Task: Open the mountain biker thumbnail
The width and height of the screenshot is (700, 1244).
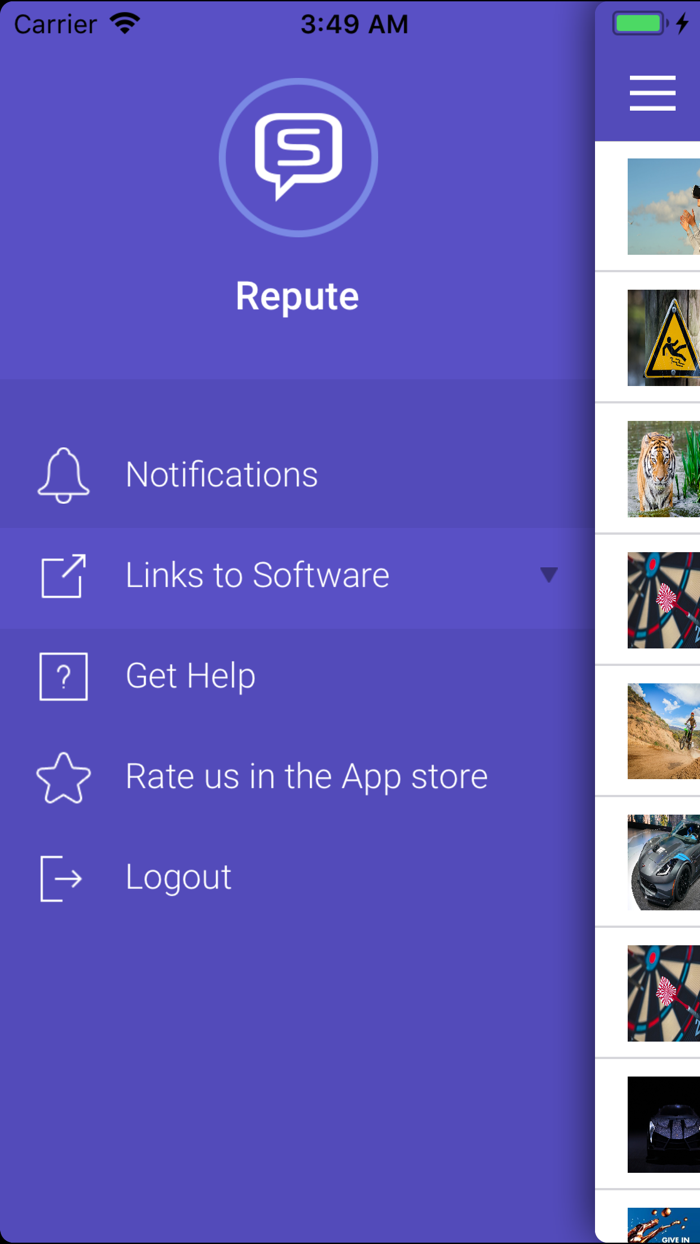Action: click(664, 731)
